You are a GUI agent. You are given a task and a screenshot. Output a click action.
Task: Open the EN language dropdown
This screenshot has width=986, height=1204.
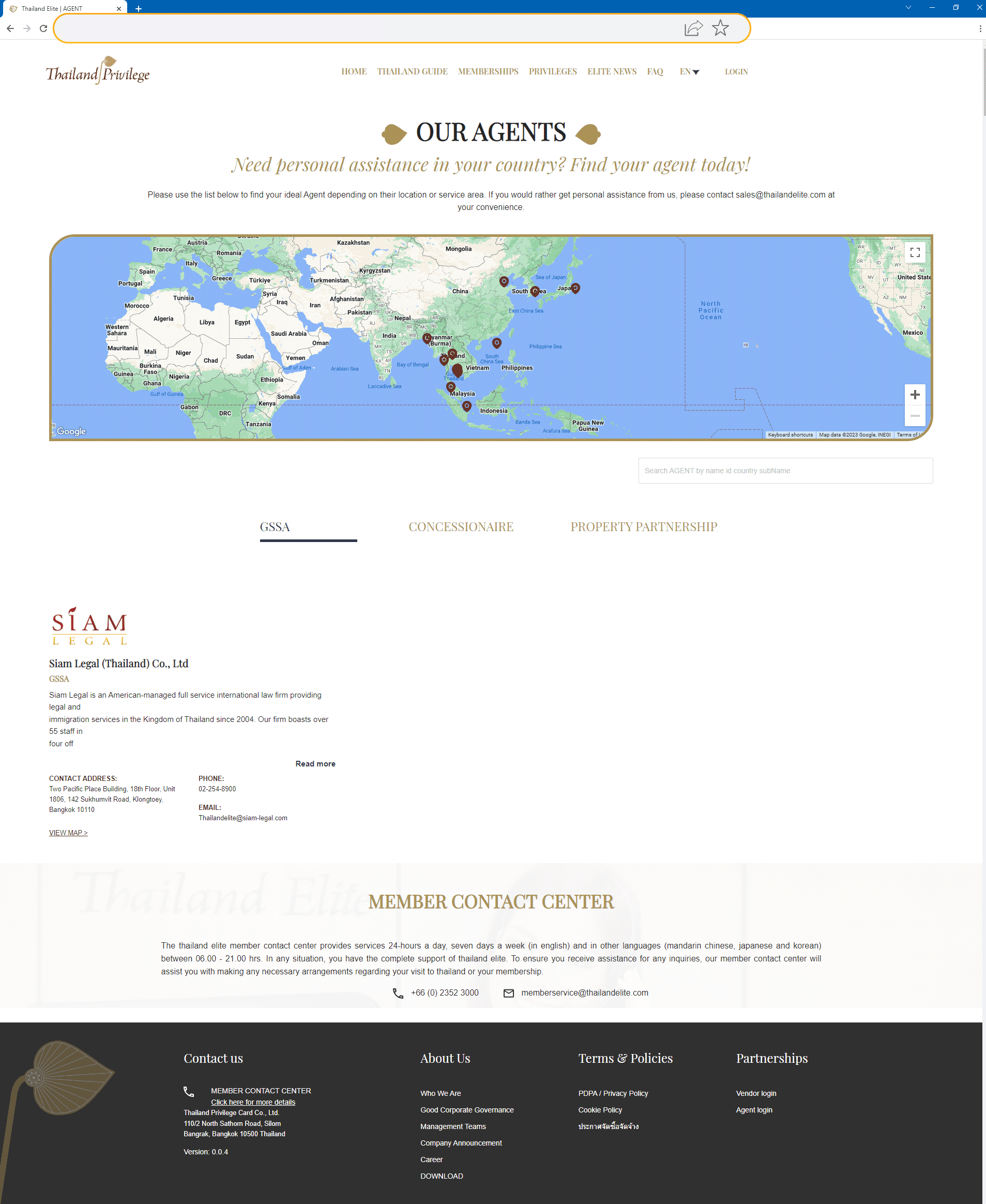point(689,71)
